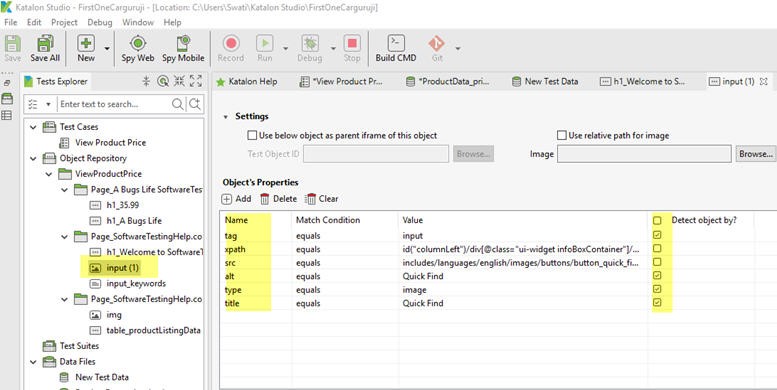The height and width of the screenshot is (390, 777).
Task: Enable 'Use below object as parent iframe'
Action: click(252, 135)
